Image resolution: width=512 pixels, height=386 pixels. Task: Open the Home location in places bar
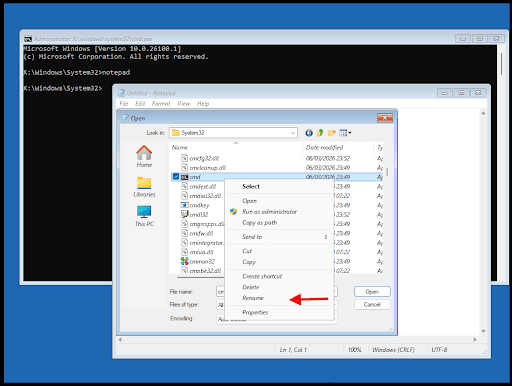click(144, 156)
